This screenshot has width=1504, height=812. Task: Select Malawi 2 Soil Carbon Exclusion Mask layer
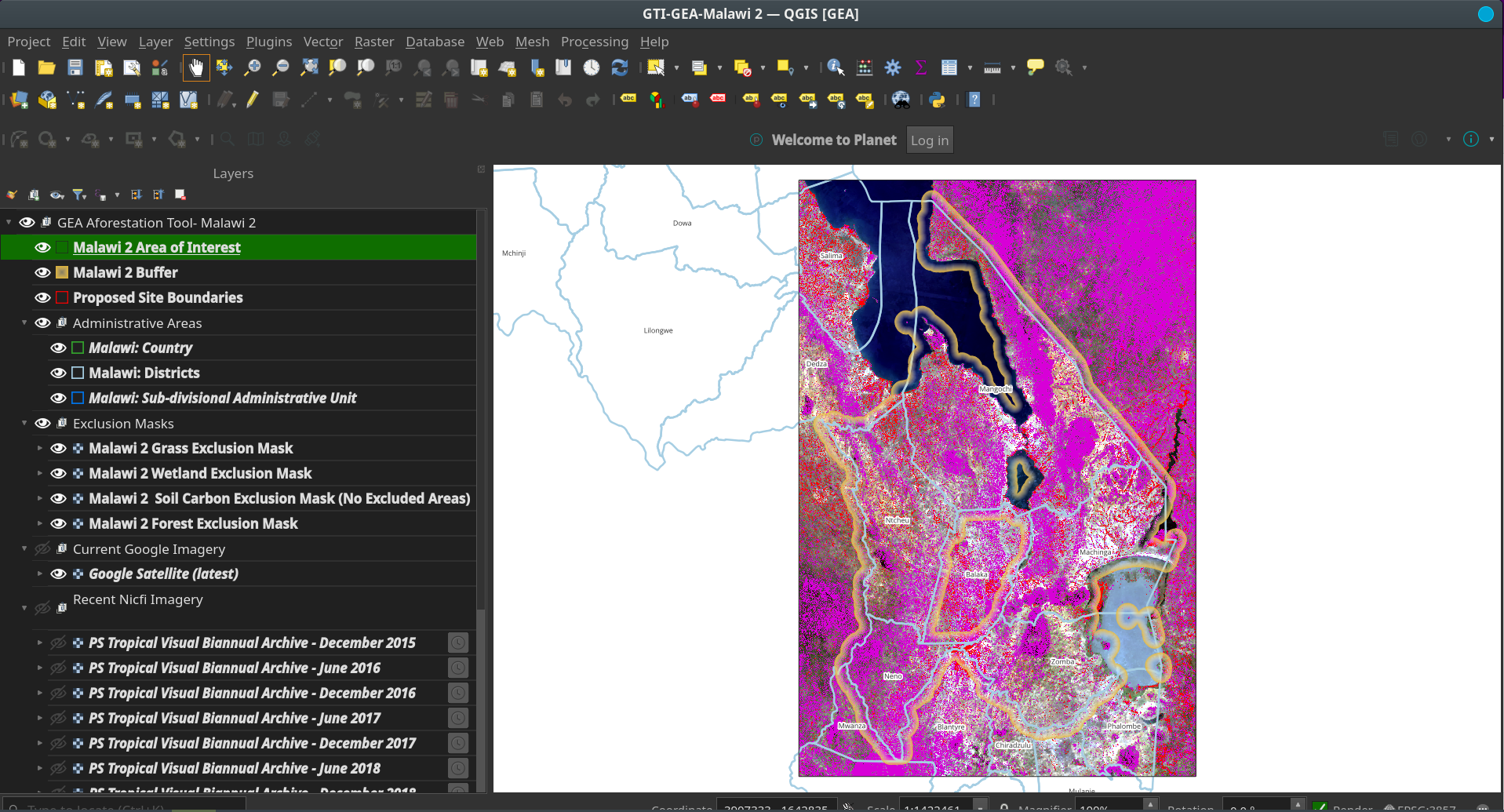tap(279, 498)
